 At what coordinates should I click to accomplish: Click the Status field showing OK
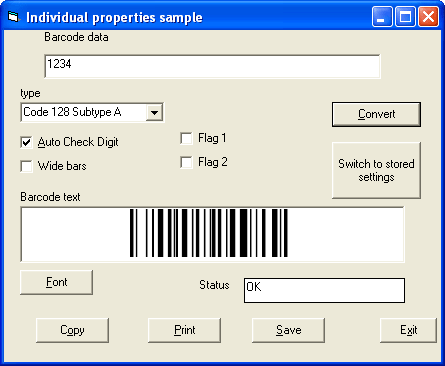(324, 290)
